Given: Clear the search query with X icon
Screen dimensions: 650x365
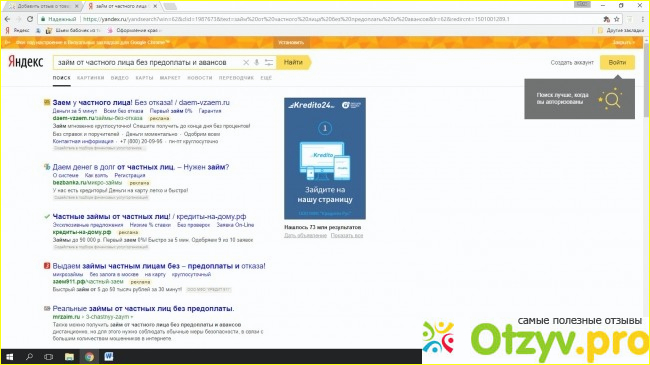Looking at the screenshot, I should point(246,63).
